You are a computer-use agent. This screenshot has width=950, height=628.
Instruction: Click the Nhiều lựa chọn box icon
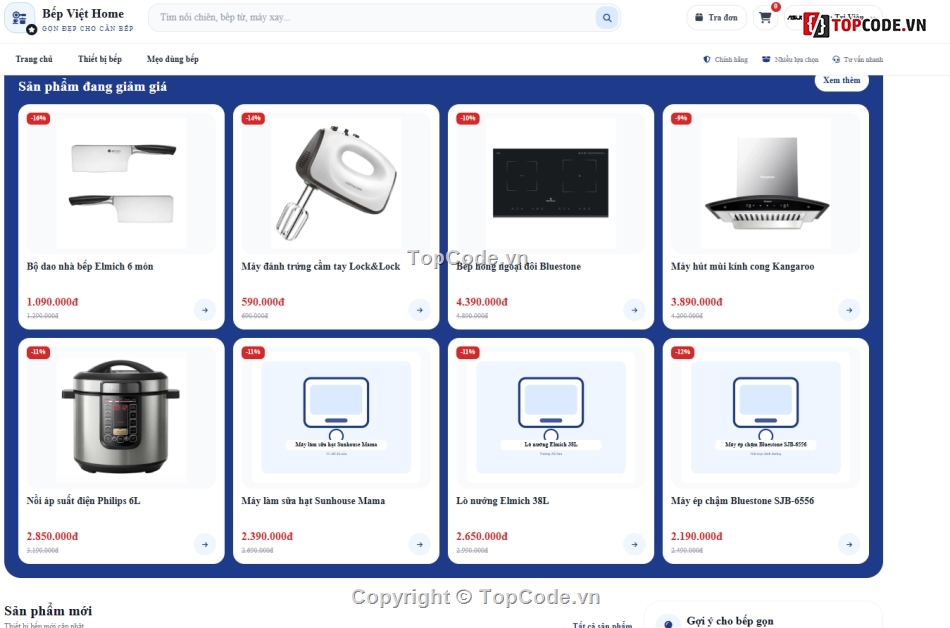pos(766,59)
